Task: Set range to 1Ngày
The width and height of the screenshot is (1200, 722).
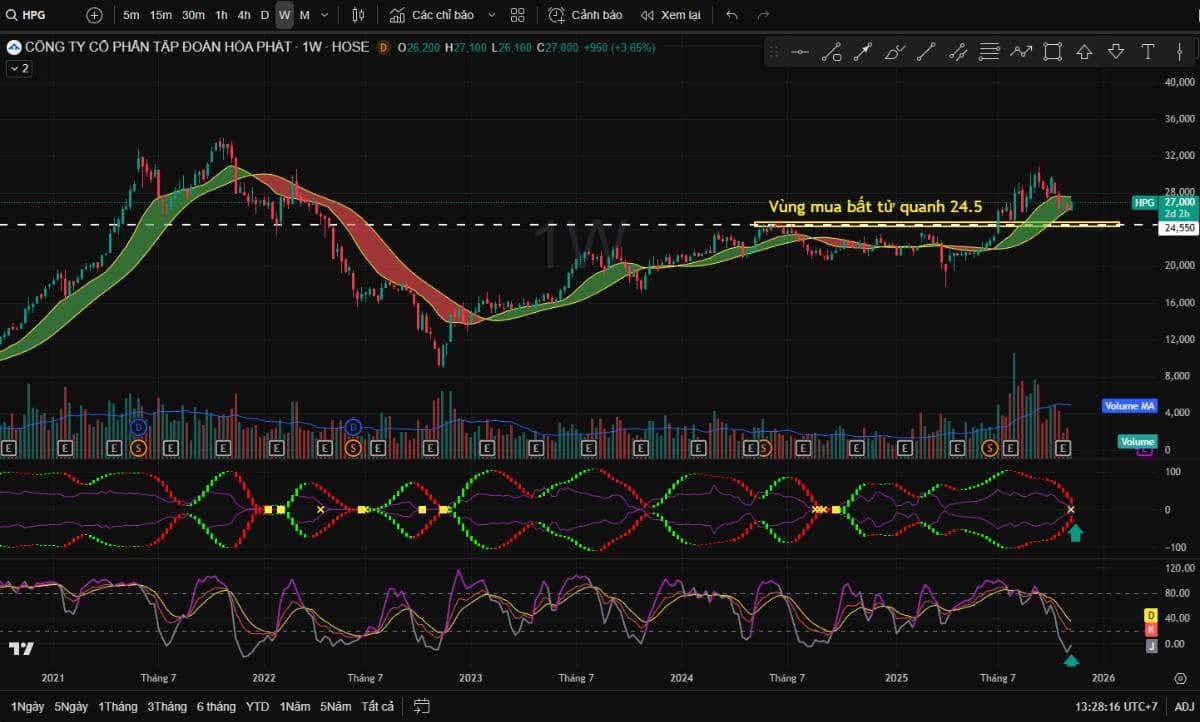Action: (28, 706)
